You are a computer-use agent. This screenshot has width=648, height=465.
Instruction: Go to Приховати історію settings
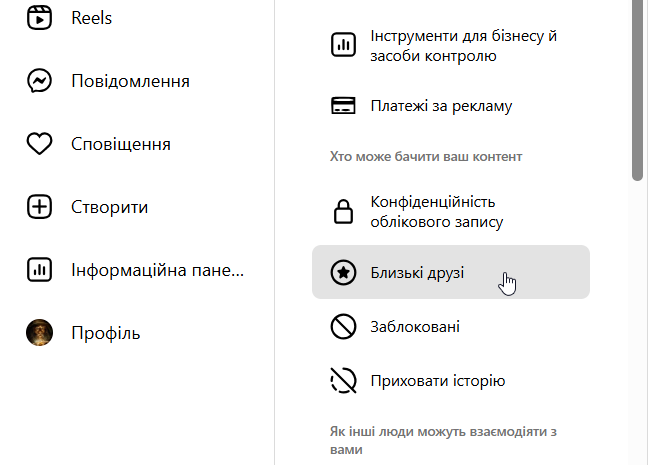pyautogui.click(x=437, y=381)
